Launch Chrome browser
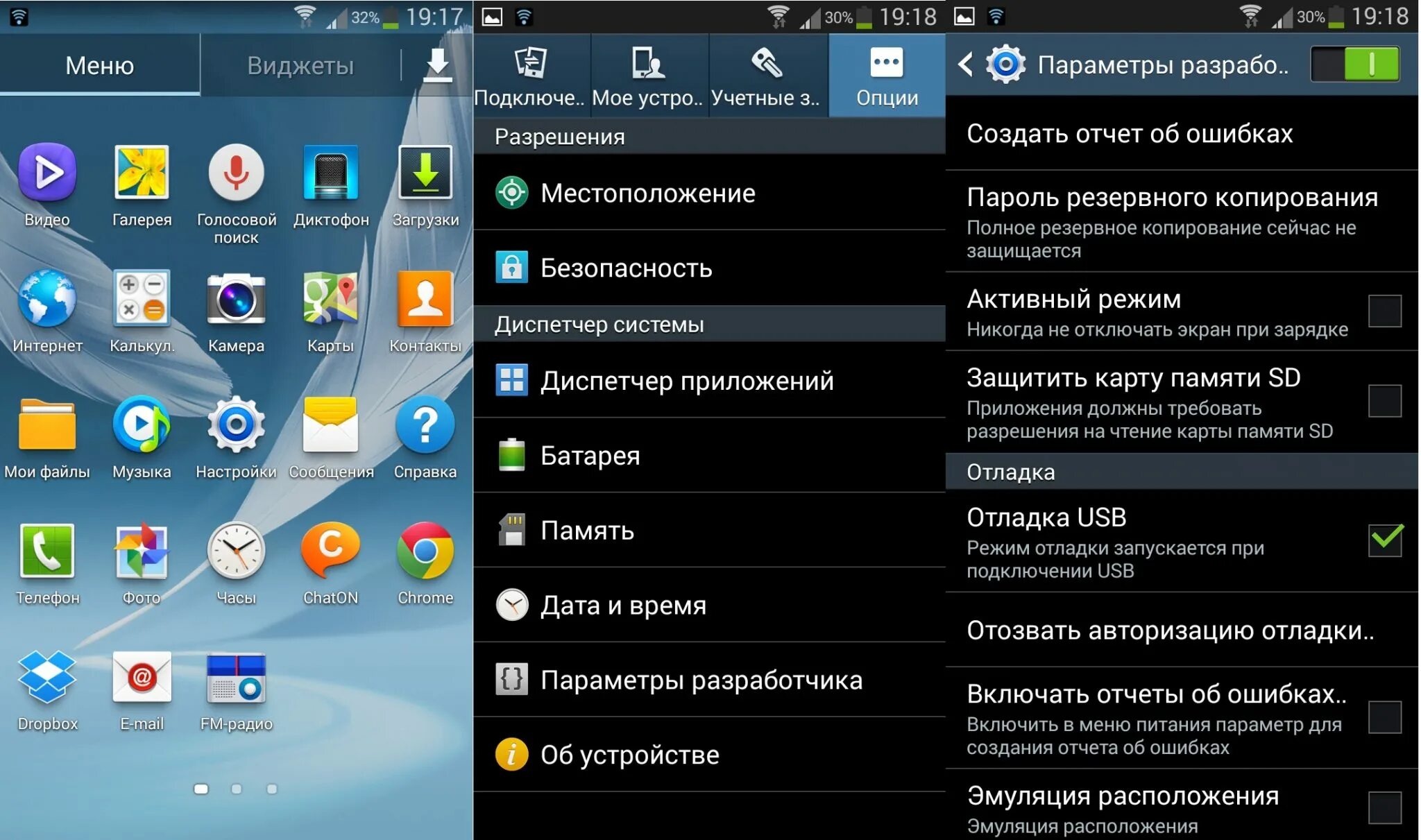The height and width of the screenshot is (840, 1421). pos(425,566)
